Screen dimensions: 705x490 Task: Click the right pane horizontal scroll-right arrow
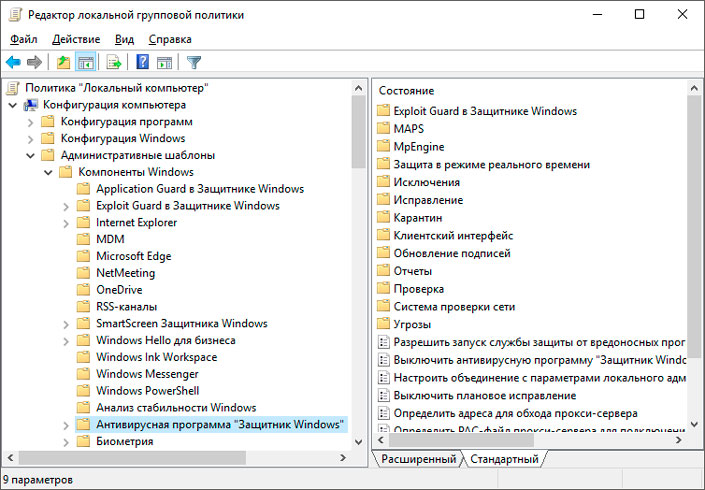tap(679, 440)
